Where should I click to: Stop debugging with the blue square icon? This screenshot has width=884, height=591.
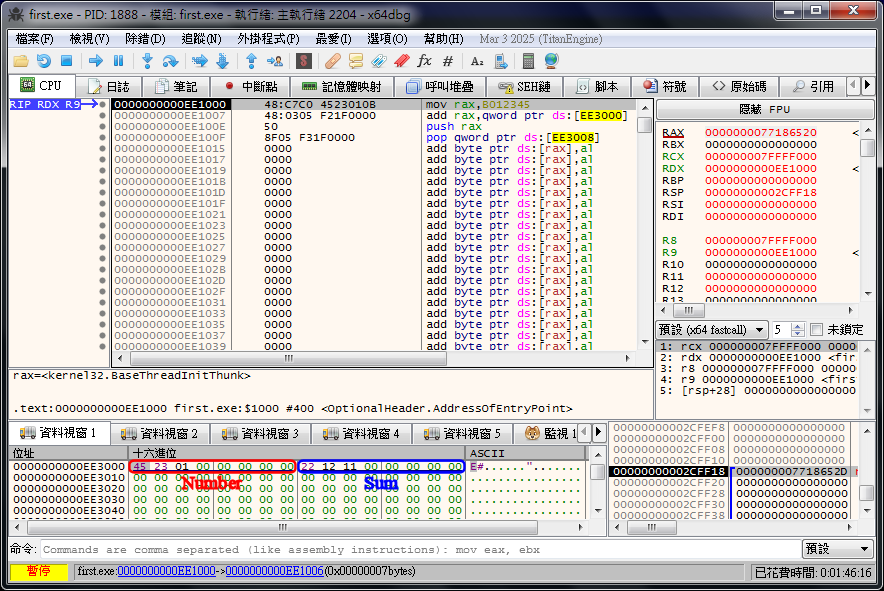pos(66,61)
